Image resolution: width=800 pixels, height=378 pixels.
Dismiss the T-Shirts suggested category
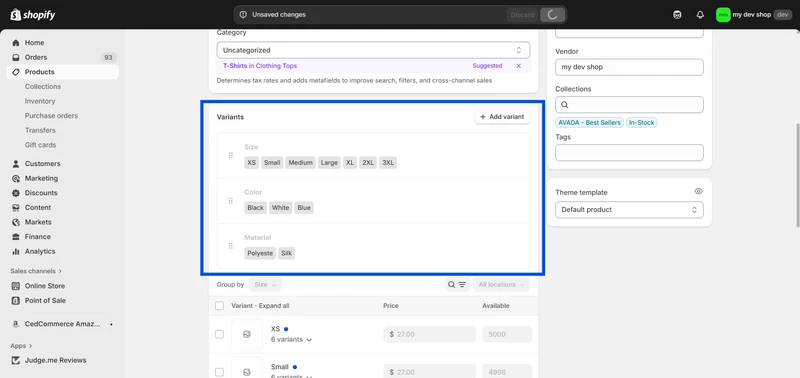(518, 66)
